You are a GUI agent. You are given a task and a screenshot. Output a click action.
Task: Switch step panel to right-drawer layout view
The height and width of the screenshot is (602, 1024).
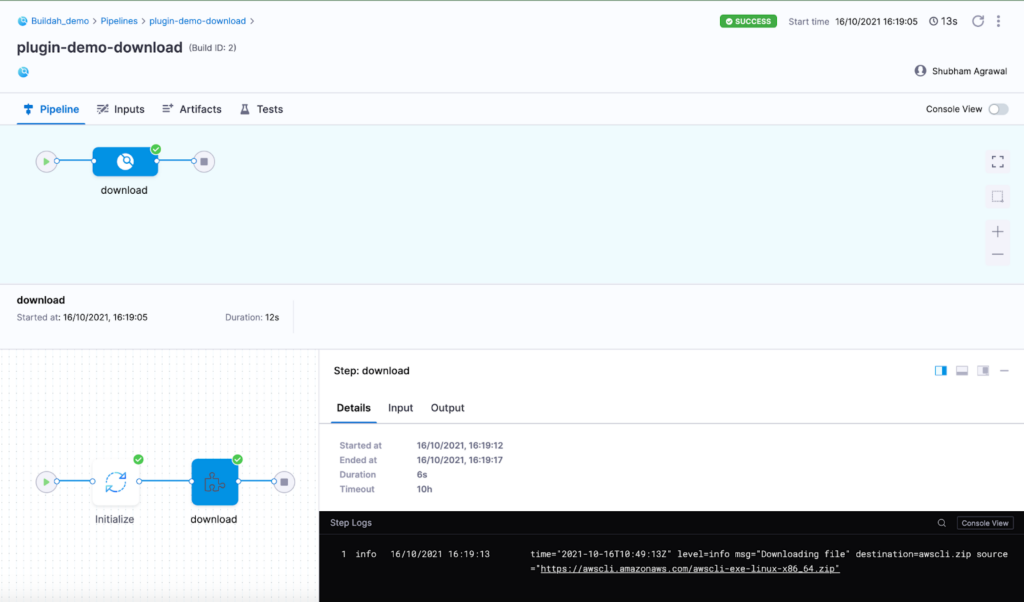click(x=983, y=370)
